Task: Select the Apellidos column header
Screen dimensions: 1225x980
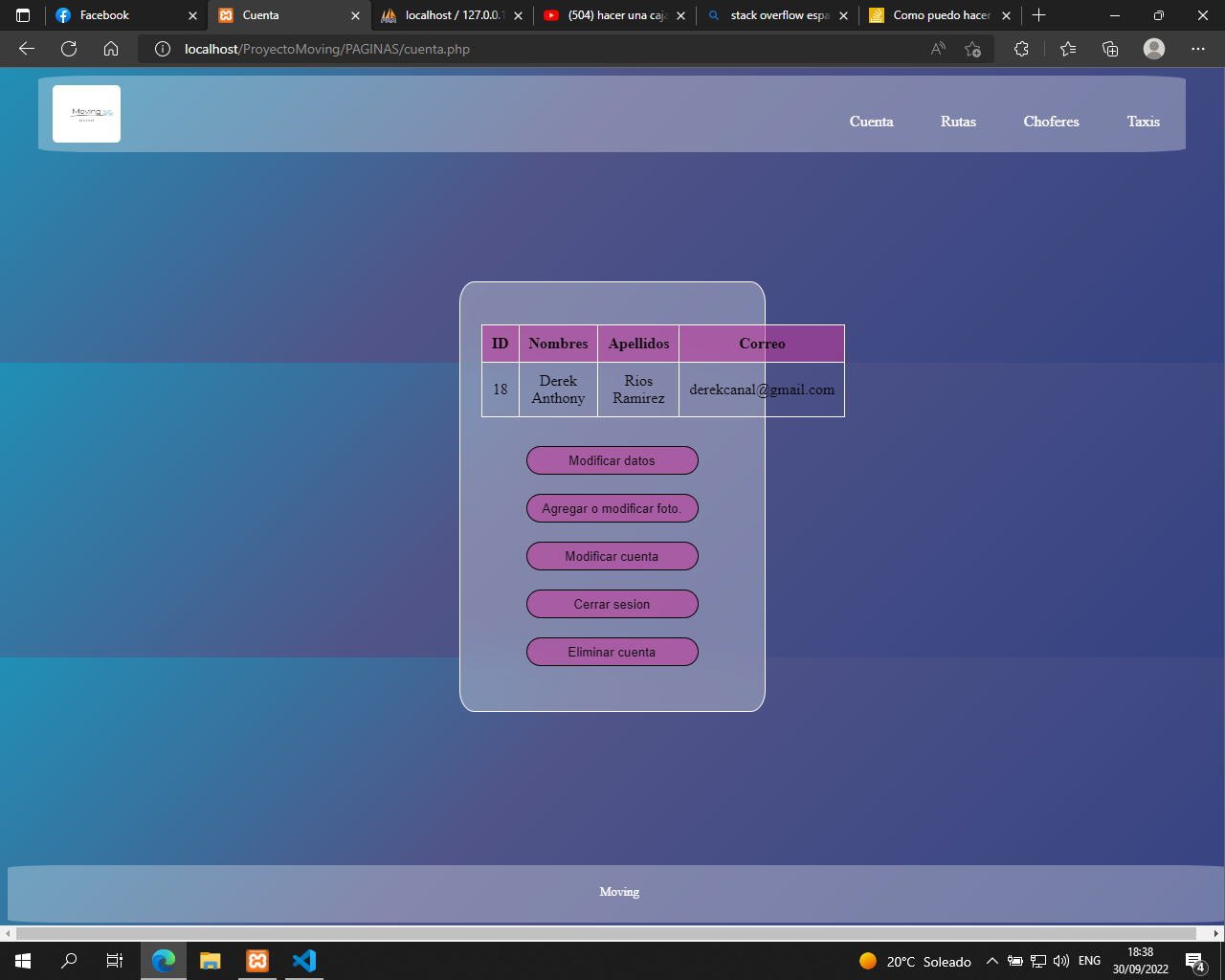Action: (x=638, y=344)
